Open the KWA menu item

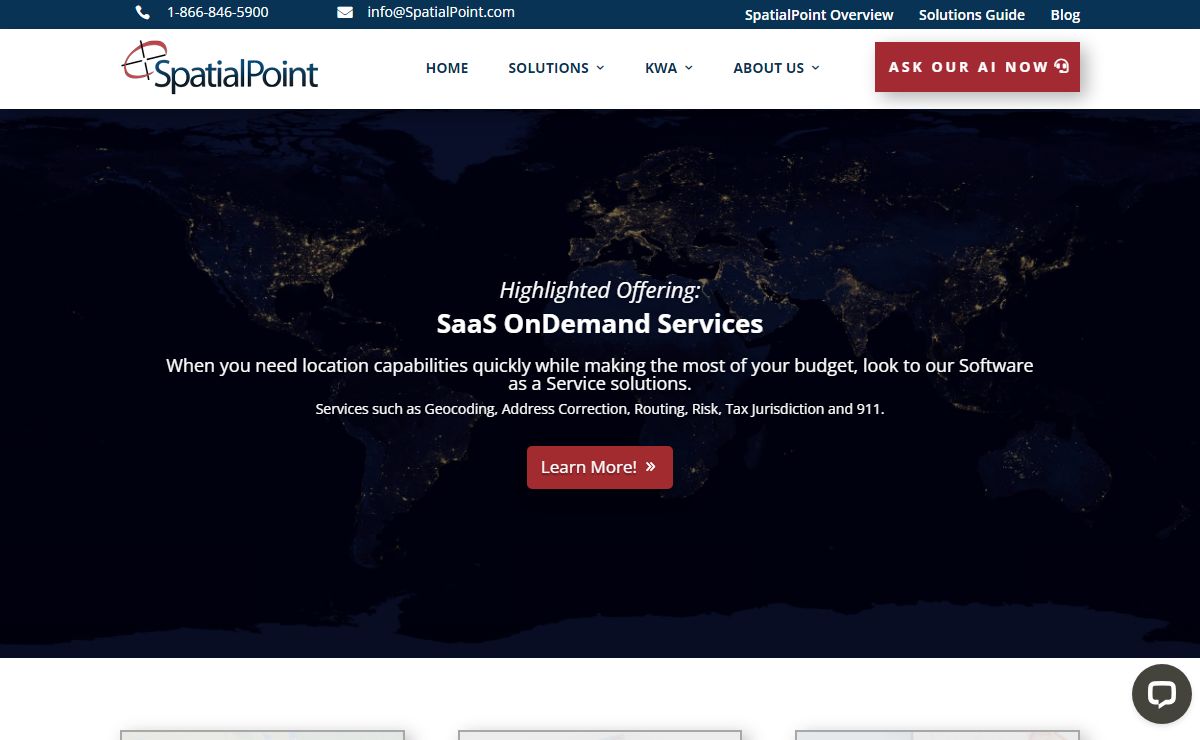661,68
